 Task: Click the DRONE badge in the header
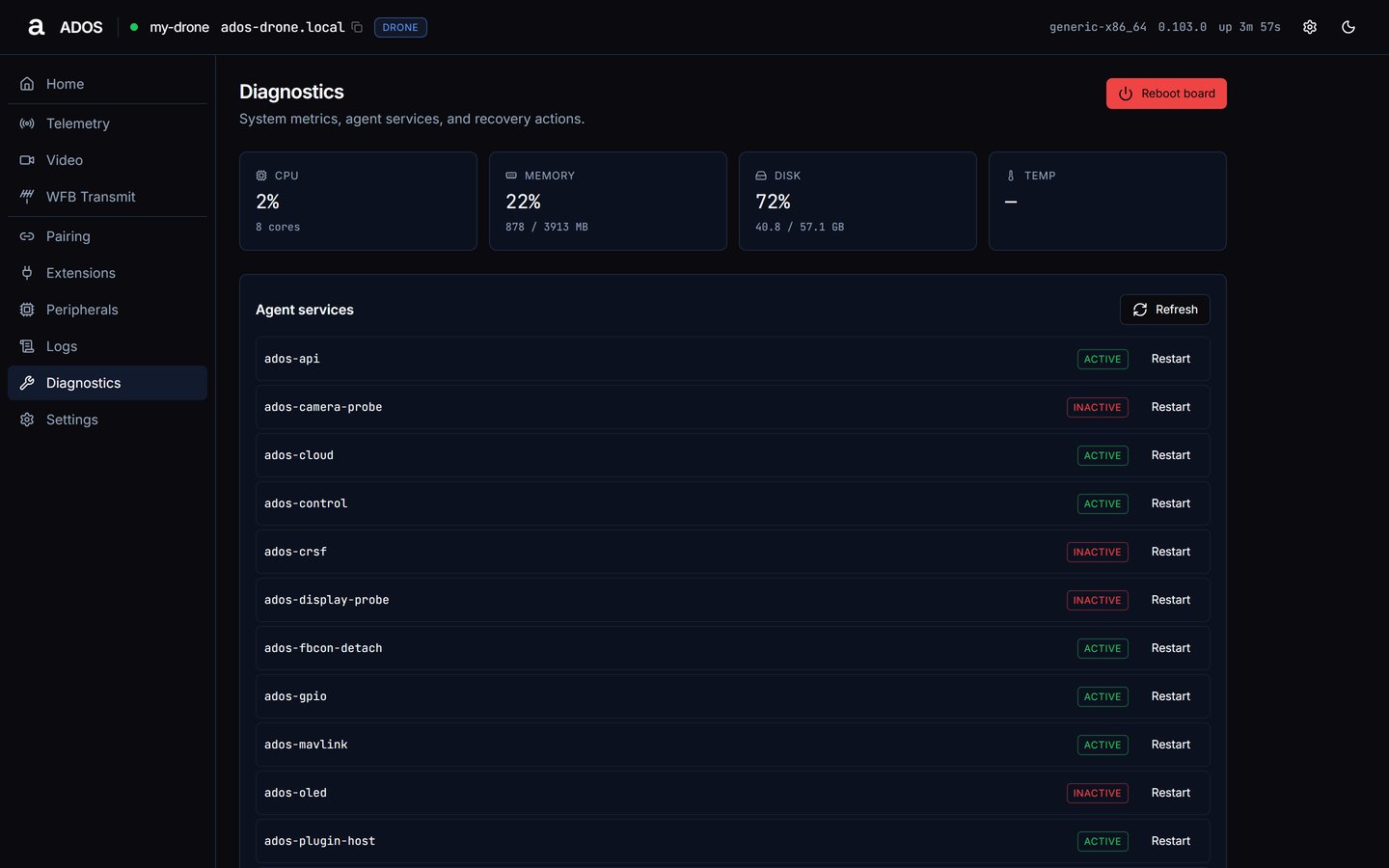400,27
